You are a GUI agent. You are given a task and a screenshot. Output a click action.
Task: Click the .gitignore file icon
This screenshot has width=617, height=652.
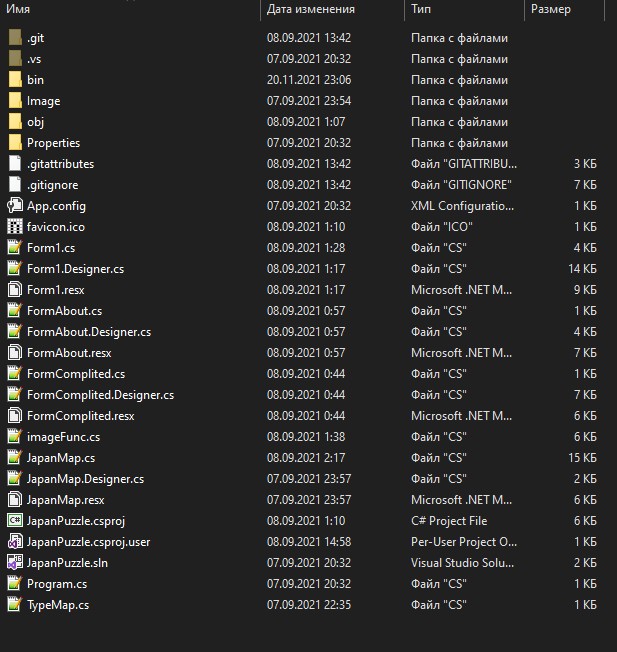pyautogui.click(x=15, y=185)
